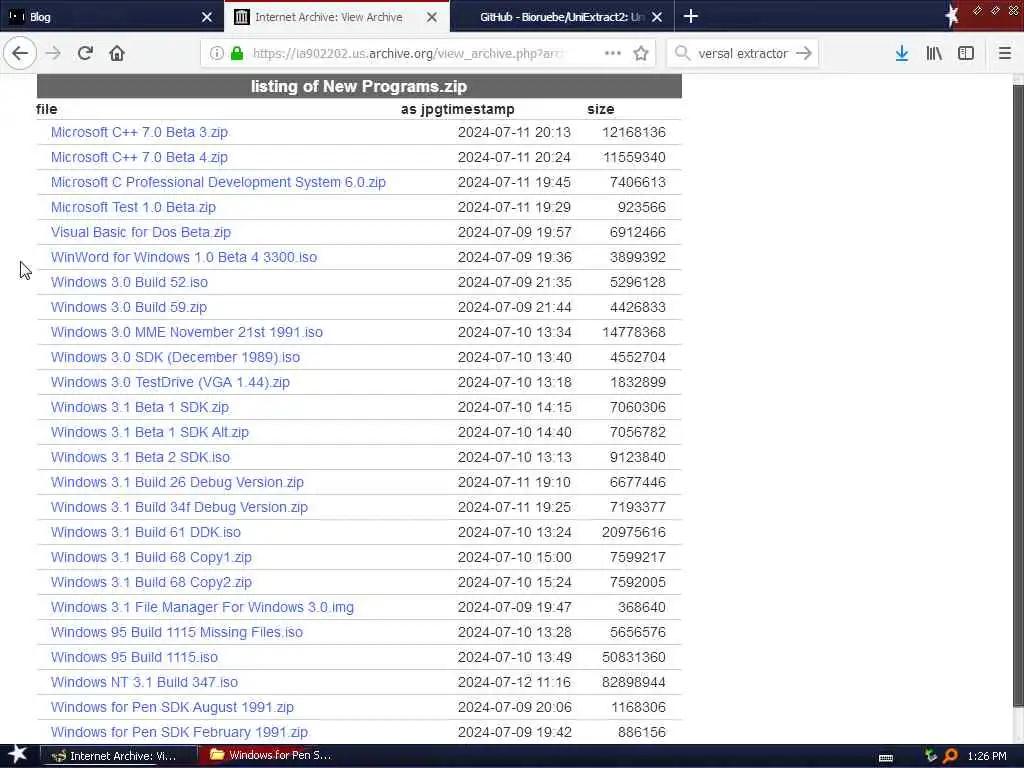This screenshot has width=1024, height=768.
Task: Open Windows 3.1 File Manager For Windows 3.0.img
Action: (x=202, y=607)
